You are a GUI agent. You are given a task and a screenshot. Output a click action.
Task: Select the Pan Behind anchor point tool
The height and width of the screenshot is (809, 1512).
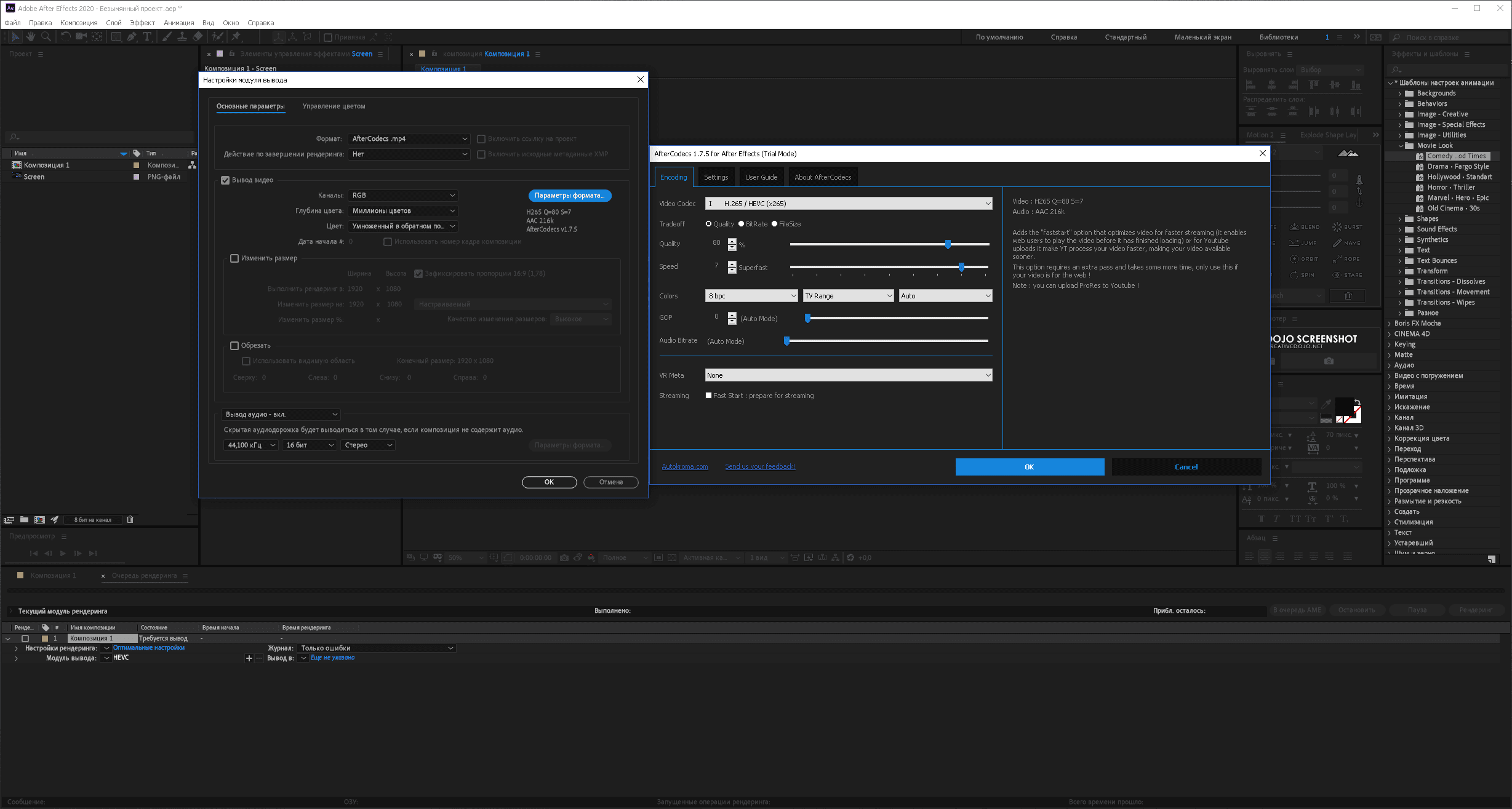[x=97, y=37]
